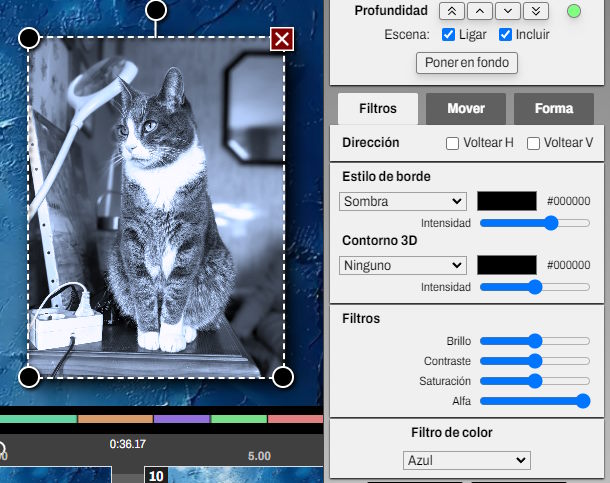Image resolution: width=610 pixels, height=483 pixels.
Task: Click the top rotation handle circle
Action: pos(155,10)
